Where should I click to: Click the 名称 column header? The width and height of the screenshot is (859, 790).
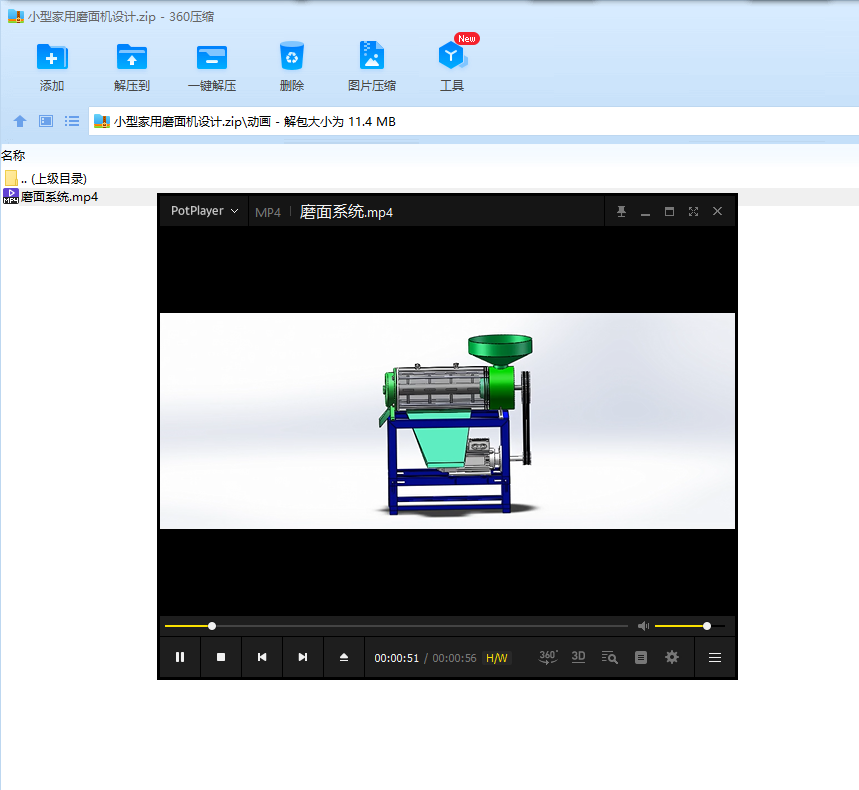point(13,156)
